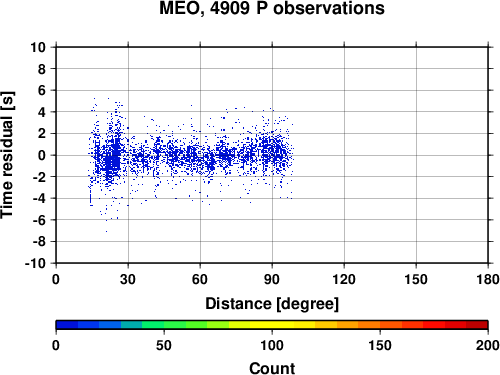Click the x-axis tick label 150
Viewport: 500px width, 375px height.
click(x=416, y=279)
